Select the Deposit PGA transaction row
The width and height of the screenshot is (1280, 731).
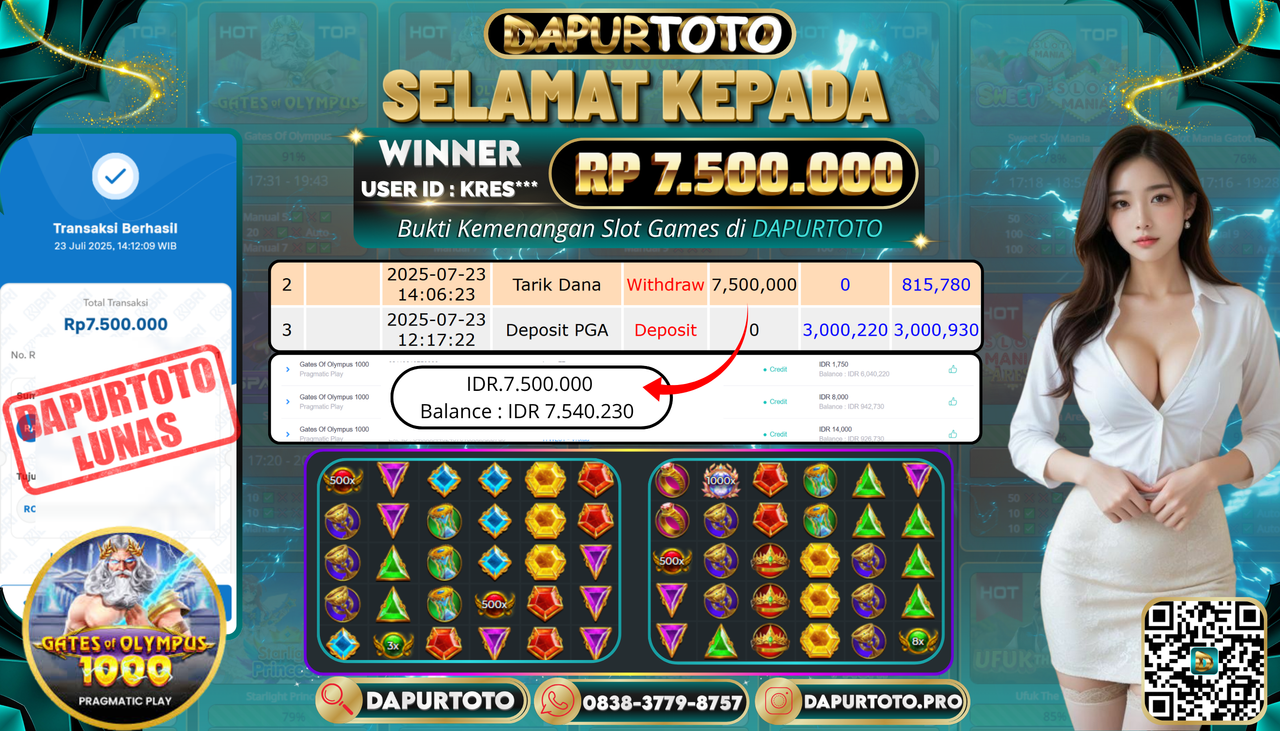pos(626,329)
